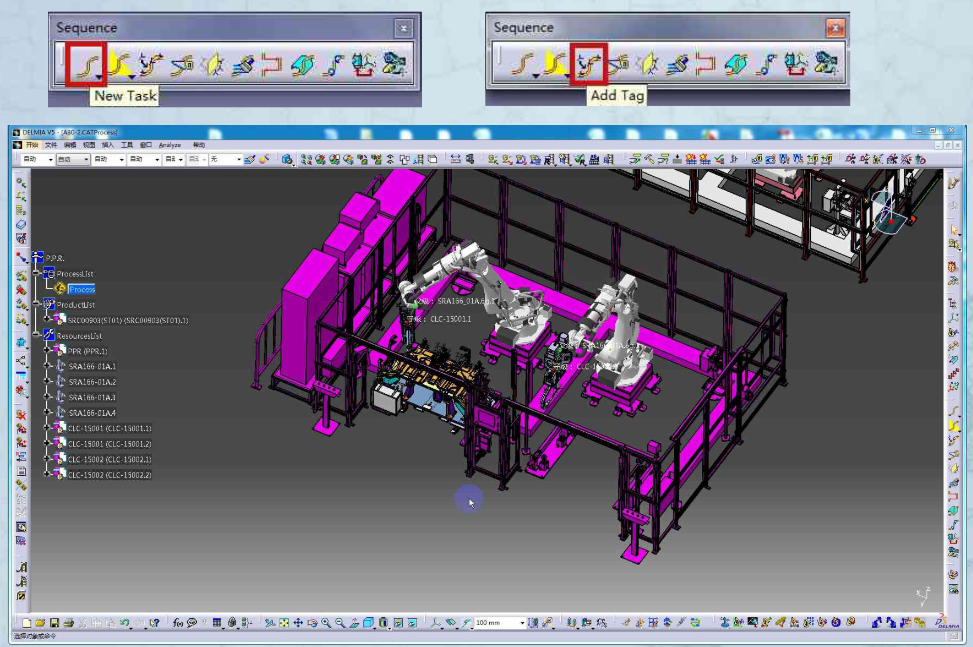This screenshot has height=647, width=973.
Task: Click the Save icon in bottom toolbar
Action: 55,622
